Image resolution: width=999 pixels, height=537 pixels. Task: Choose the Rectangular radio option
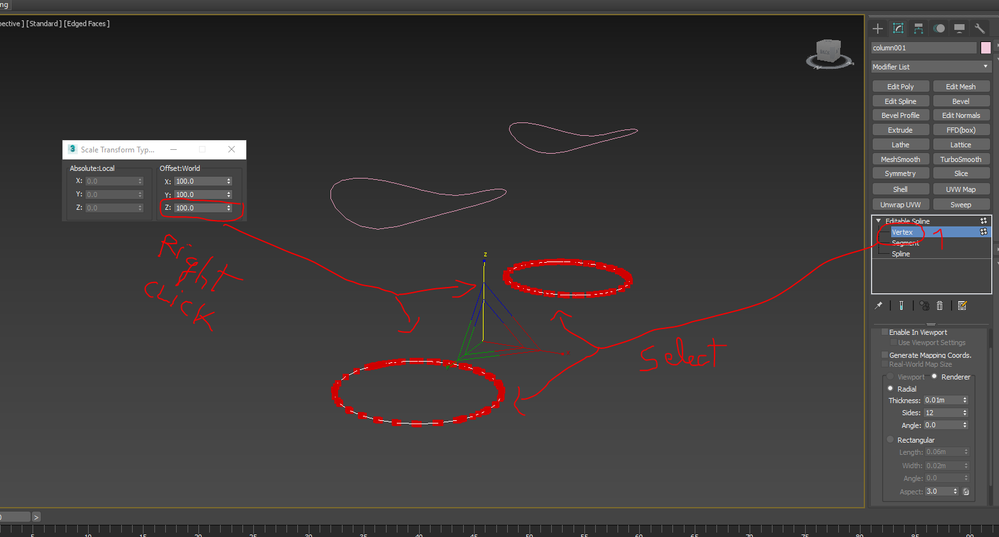click(x=890, y=440)
